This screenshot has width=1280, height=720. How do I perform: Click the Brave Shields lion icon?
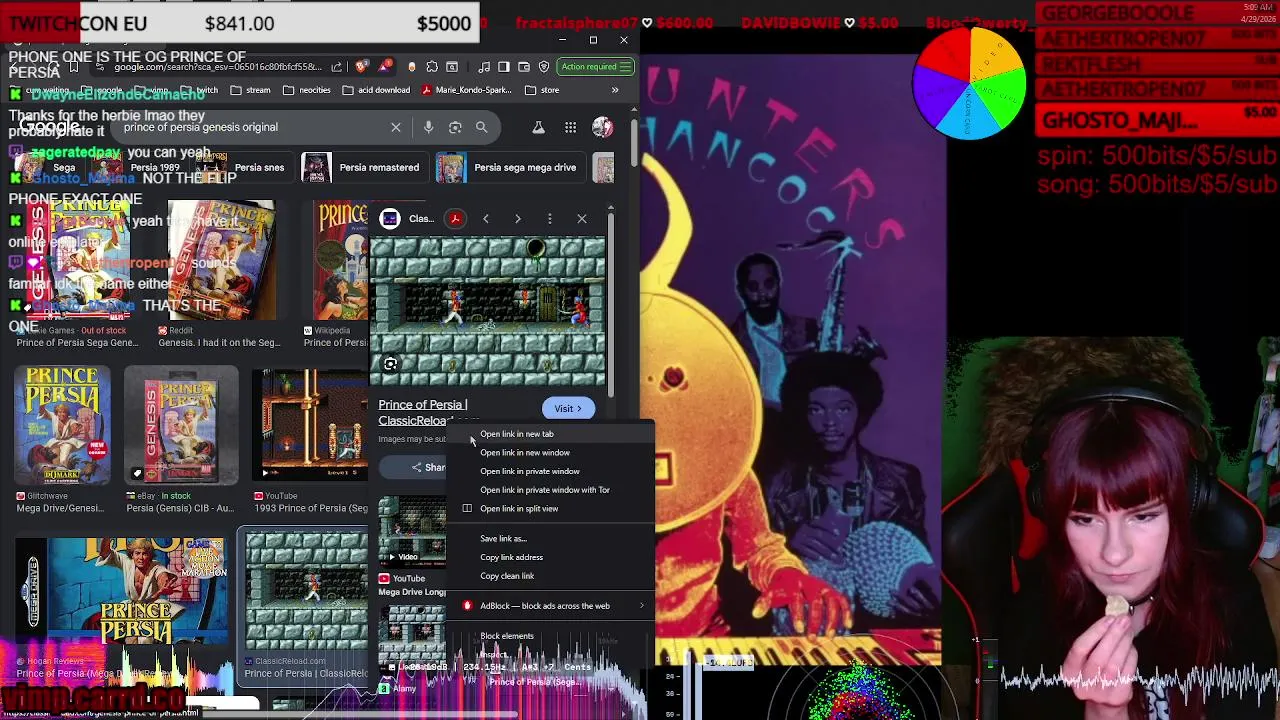pyautogui.click(x=363, y=67)
